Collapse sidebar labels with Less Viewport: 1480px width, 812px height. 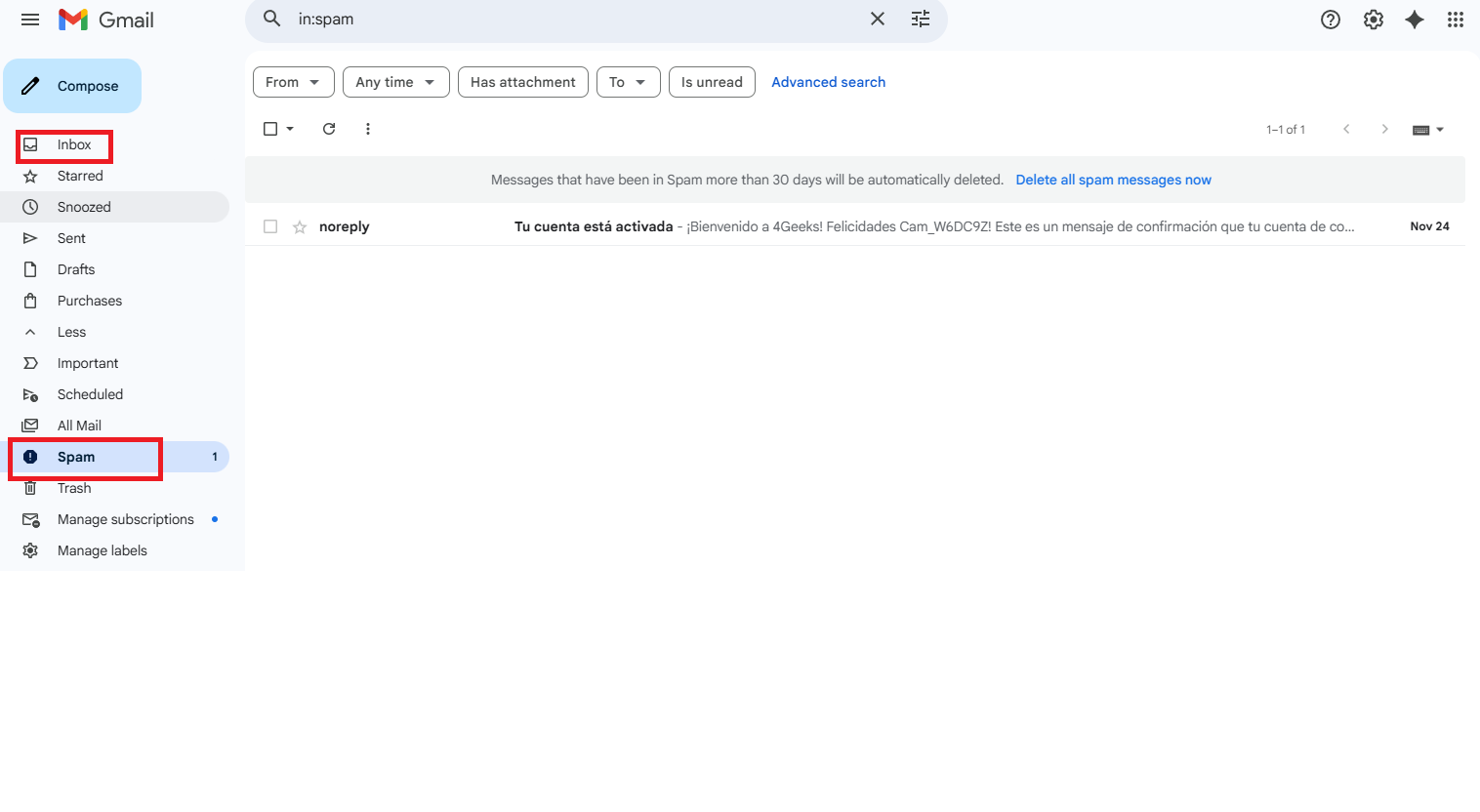pyautogui.click(x=71, y=332)
